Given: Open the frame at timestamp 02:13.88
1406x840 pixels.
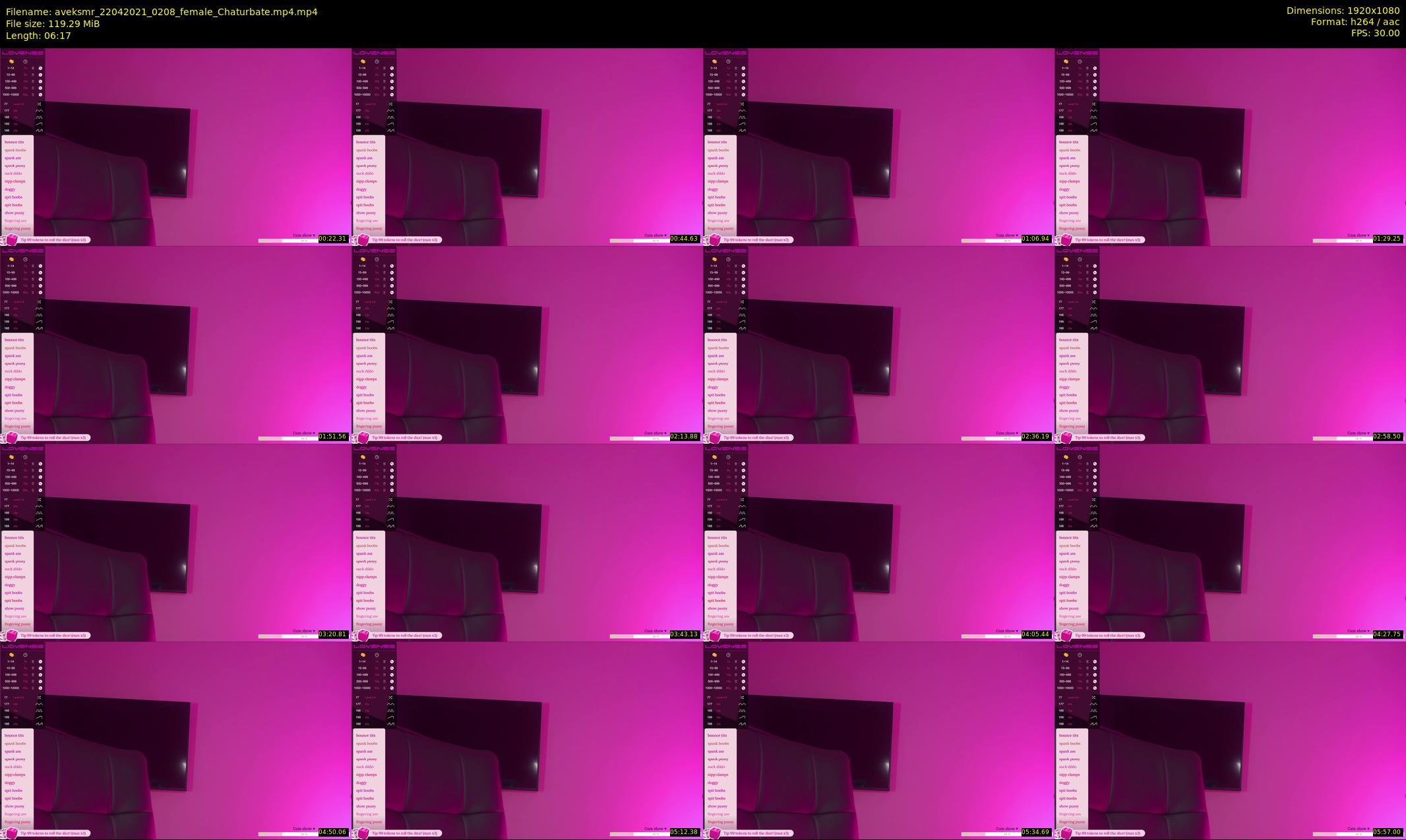Looking at the screenshot, I should pos(527,344).
